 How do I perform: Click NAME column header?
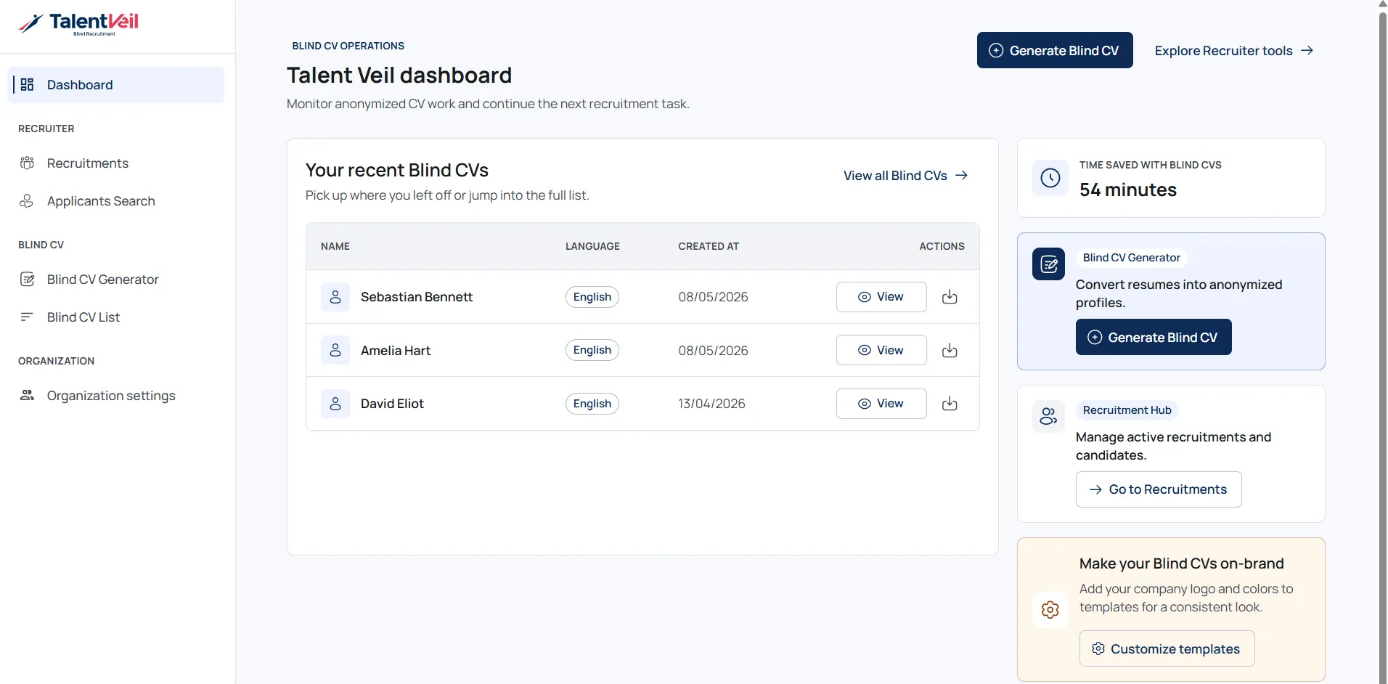pyautogui.click(x=335, y=246)
